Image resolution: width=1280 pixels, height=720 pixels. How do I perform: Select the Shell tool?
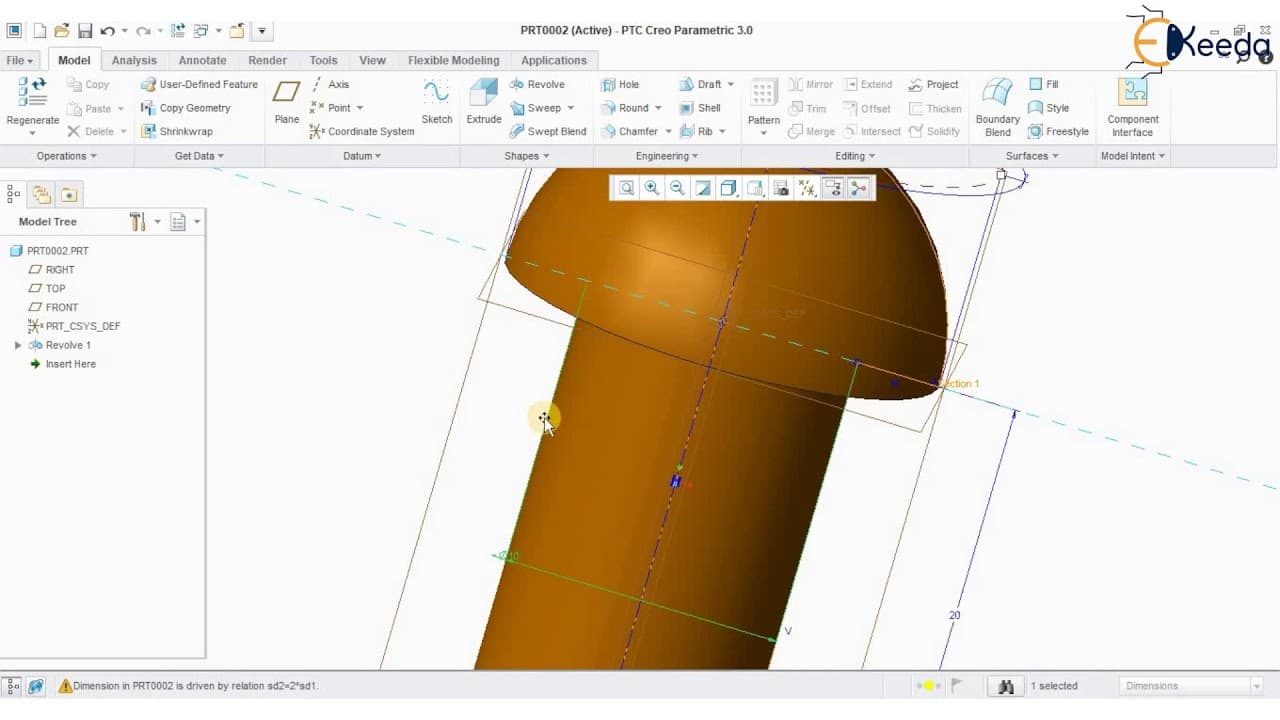tap(700, 108)
